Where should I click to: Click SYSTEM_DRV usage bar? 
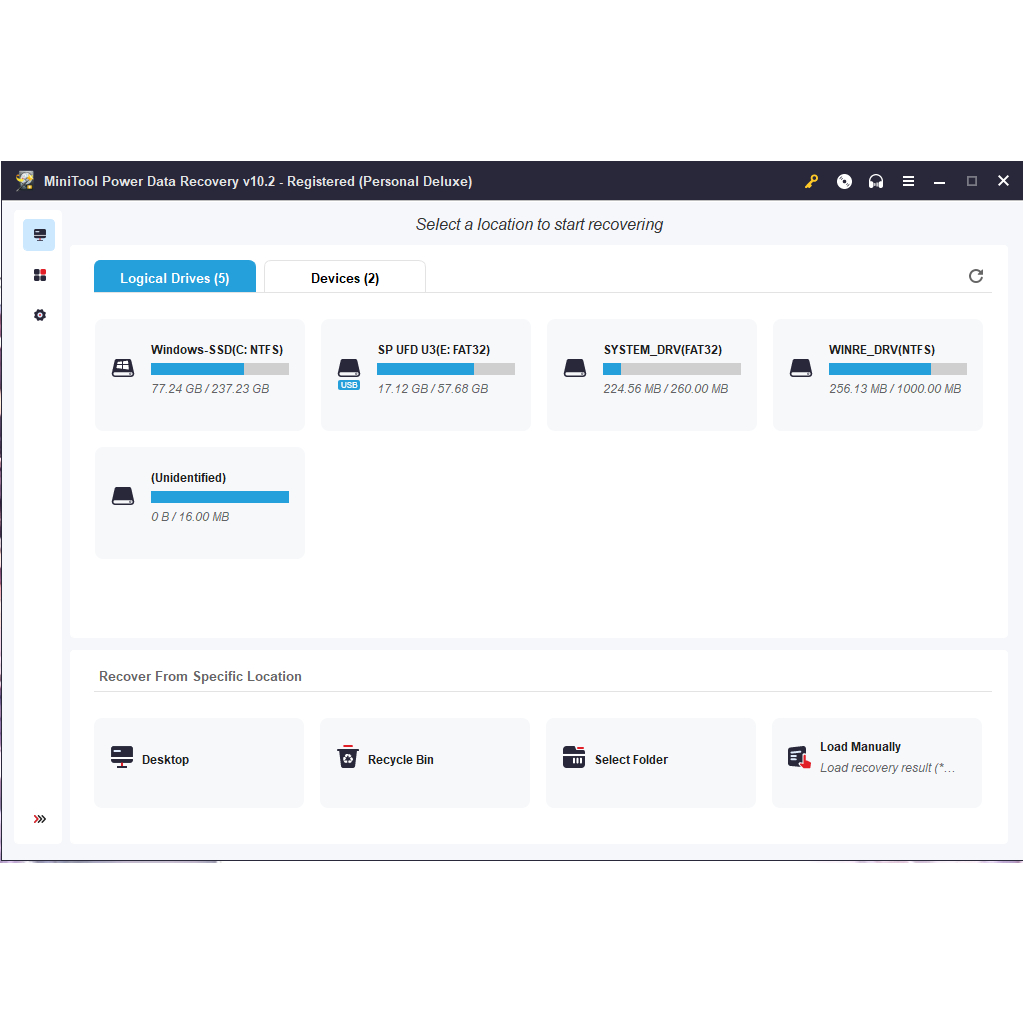point(672,369)
